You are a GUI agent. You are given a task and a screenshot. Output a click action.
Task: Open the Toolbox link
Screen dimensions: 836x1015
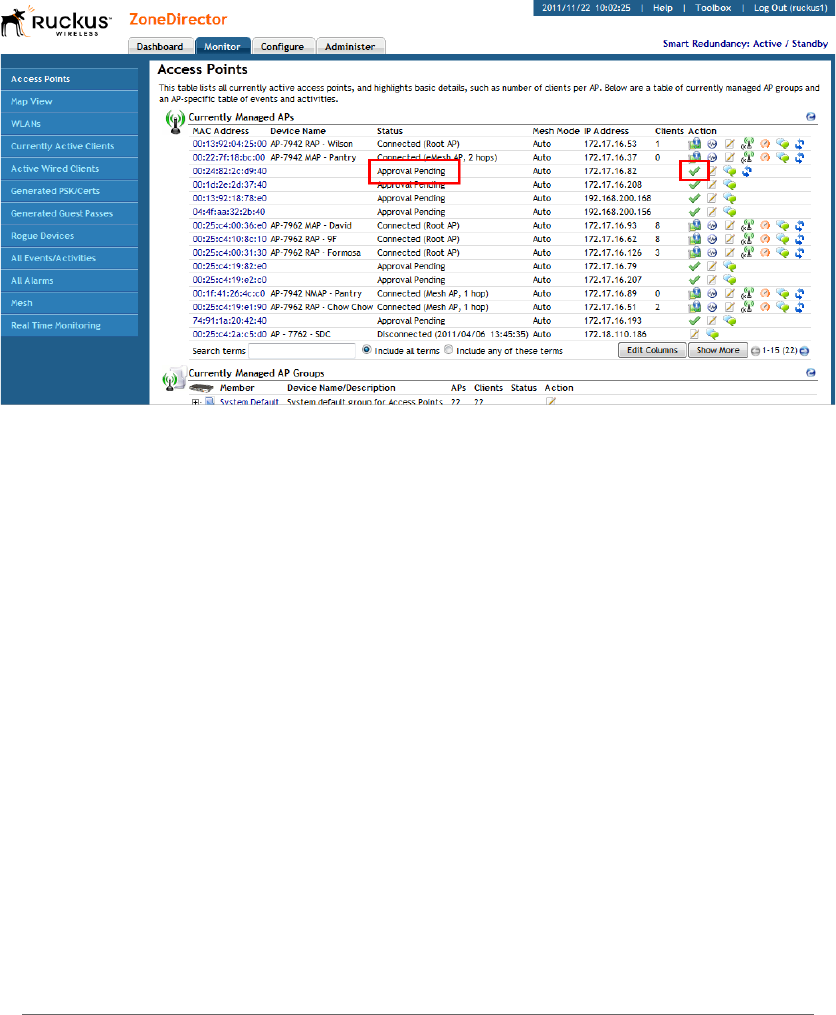(713, 8)
